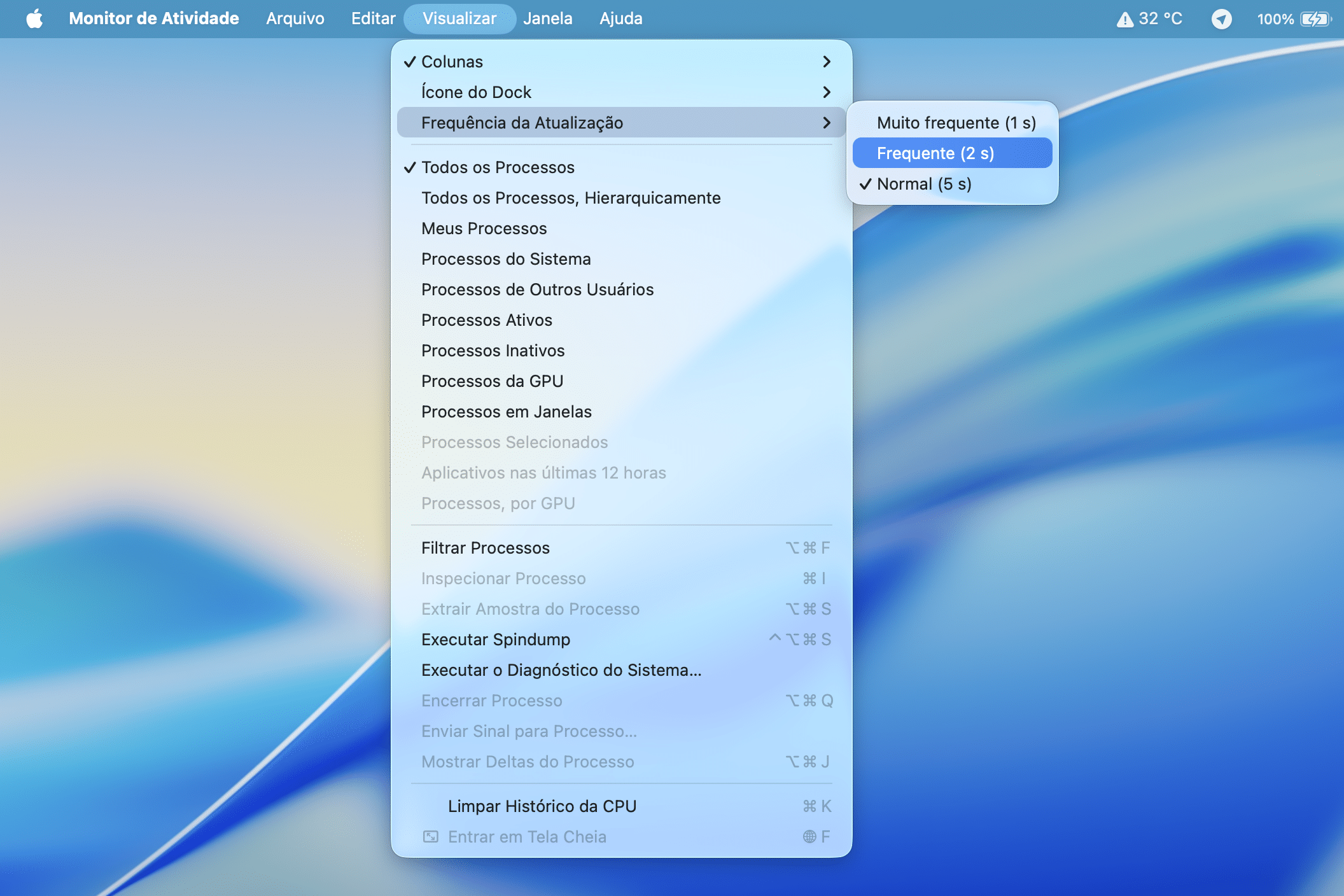Open the Arquivo menu

295,18
